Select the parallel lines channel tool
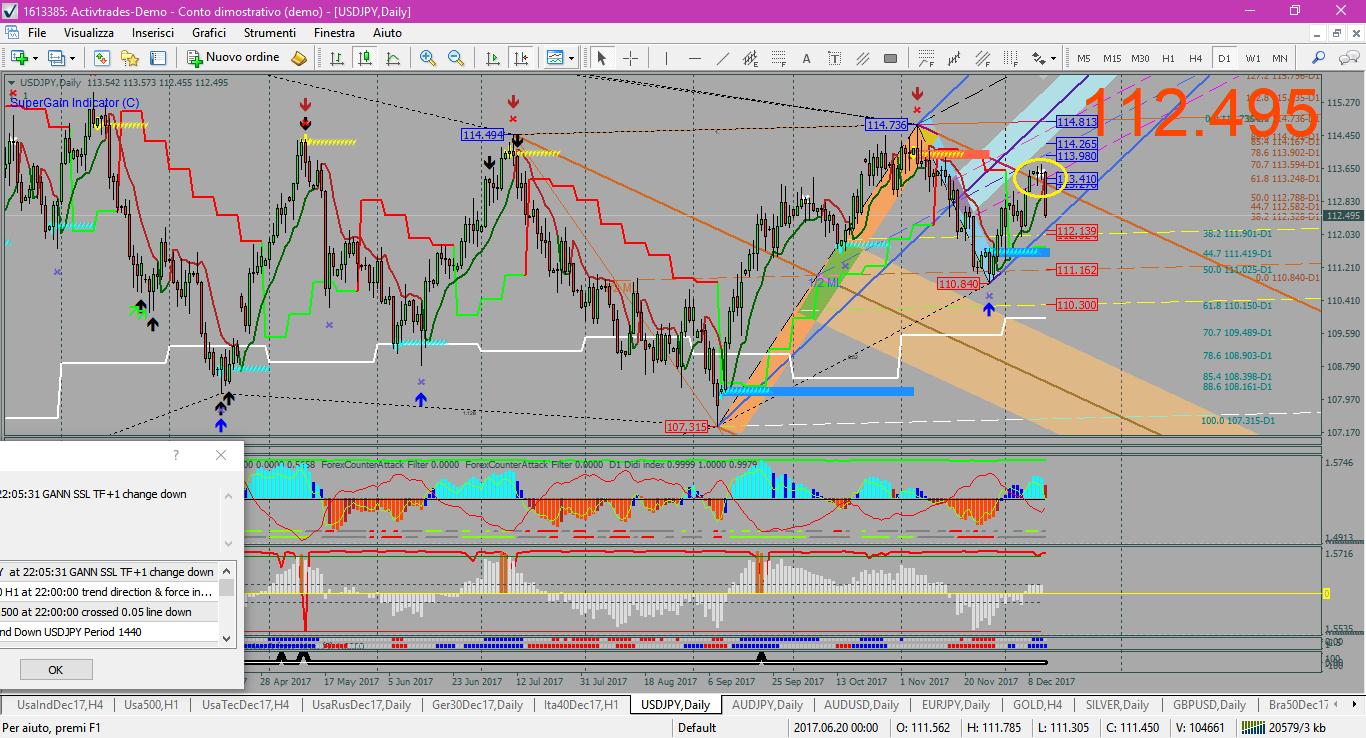This screenshot has height=738, width=1366. click(862, 58)
